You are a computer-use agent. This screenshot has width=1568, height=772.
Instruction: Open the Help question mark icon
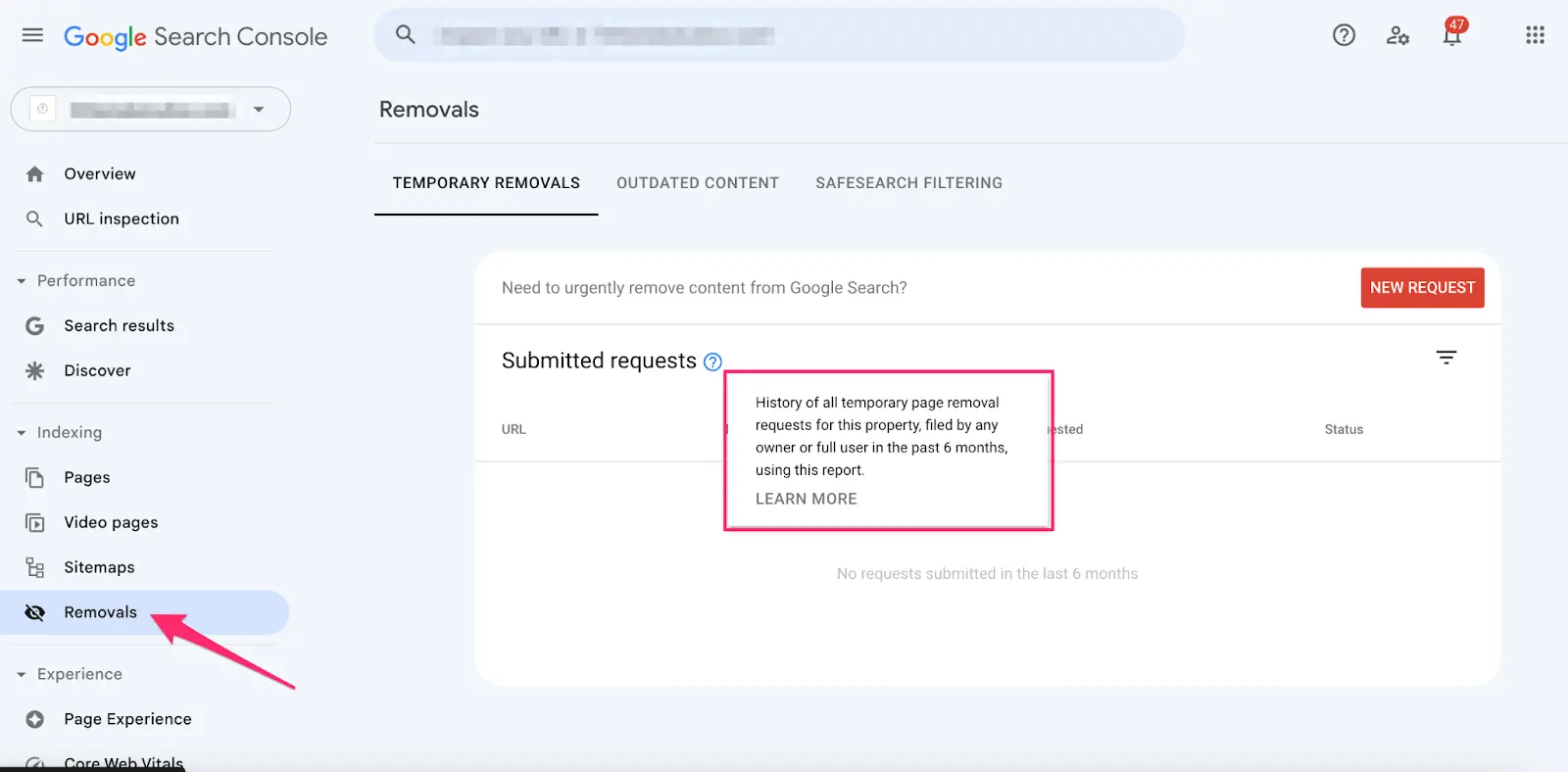1344,35
